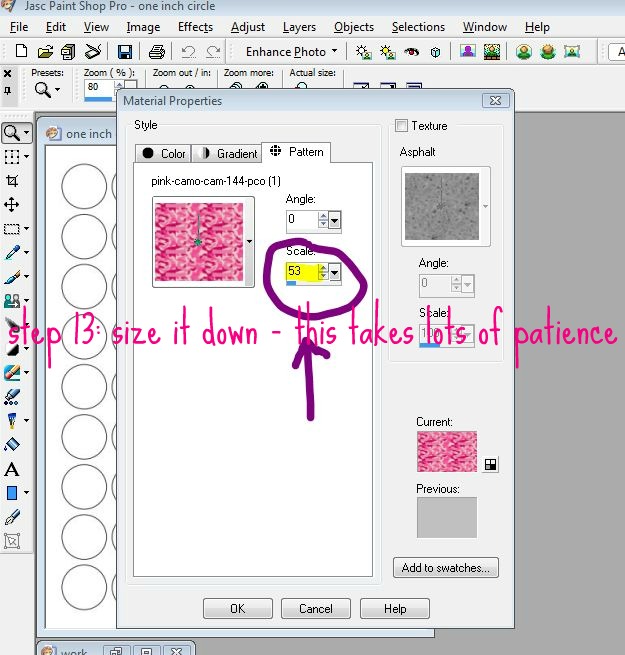The width and height of the screenshot is (625, 655).
Task: Select the Deform tool
Action: click(12, 541)
